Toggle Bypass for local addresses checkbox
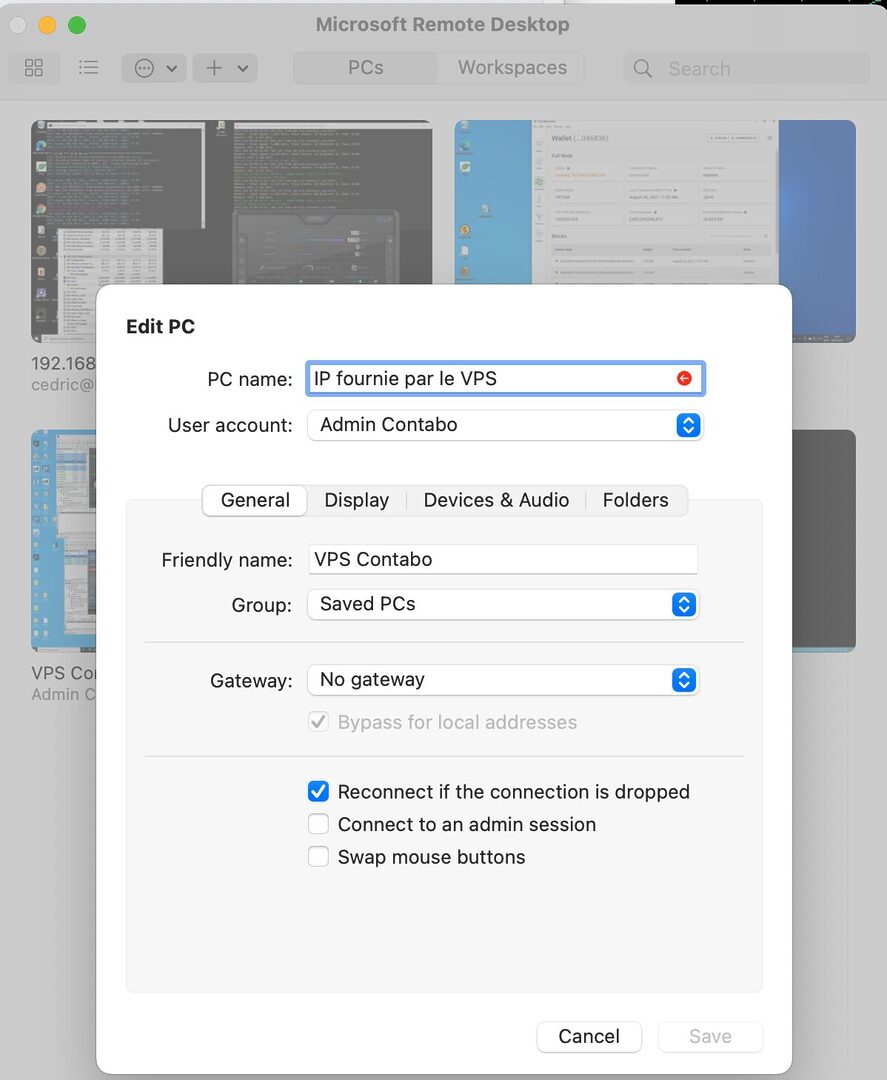The image size is (887, 1080). point(318,722)
